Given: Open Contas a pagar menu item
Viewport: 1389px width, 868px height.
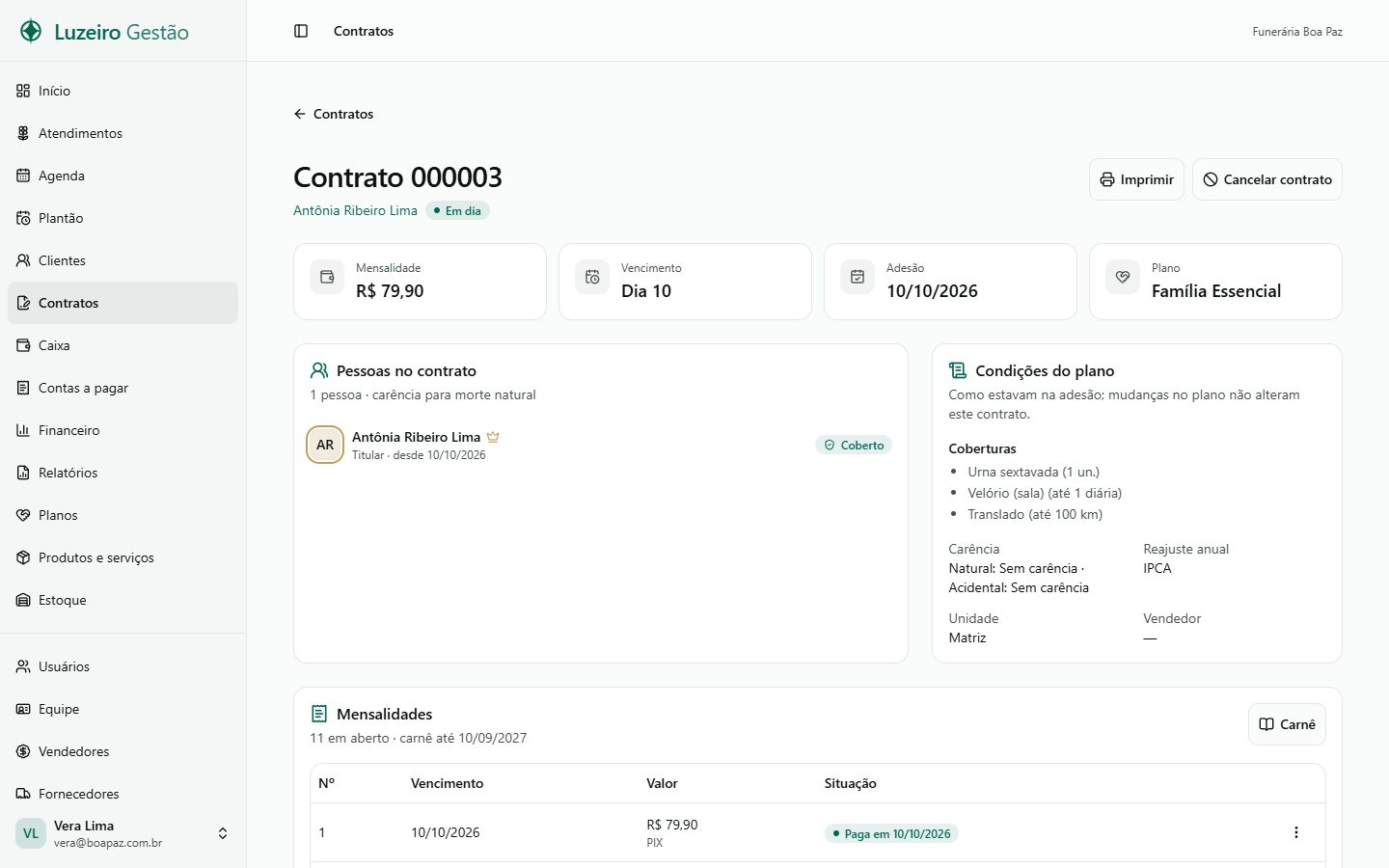Looking at the screenshot, I should tap(123, 388).
